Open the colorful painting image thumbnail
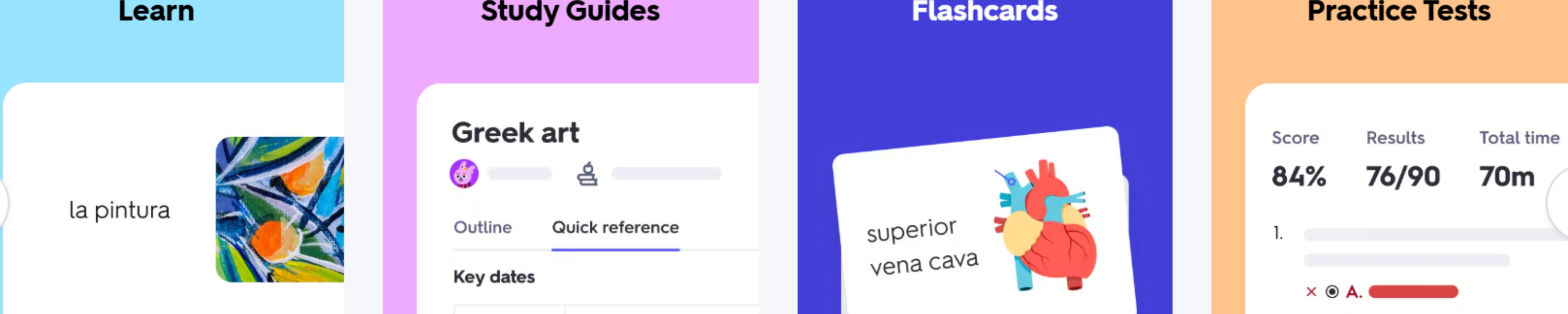The width and height of the screenshot is (1568, 314). point(279,209)
